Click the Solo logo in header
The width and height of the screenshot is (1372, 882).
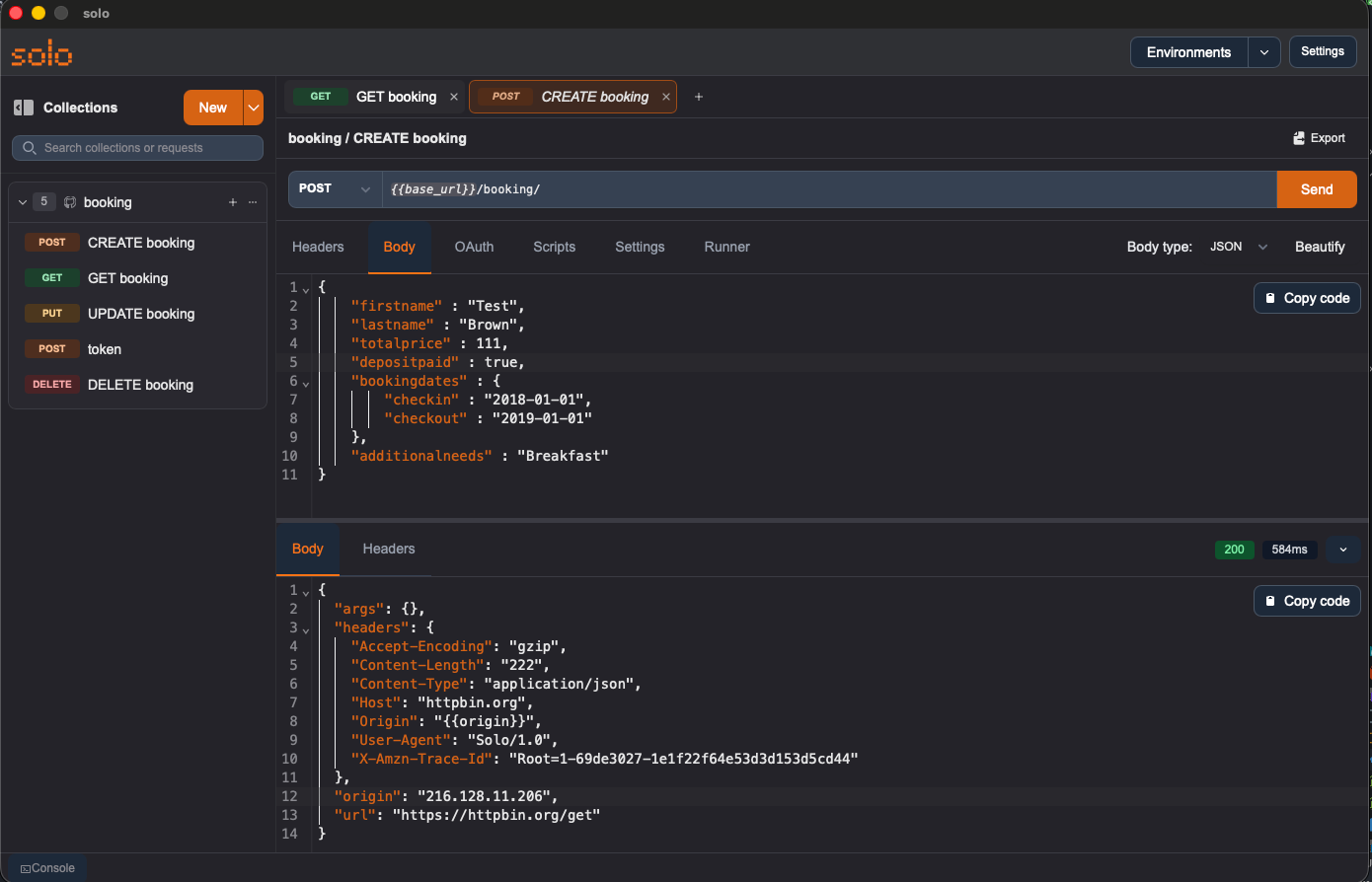(41, 53)
